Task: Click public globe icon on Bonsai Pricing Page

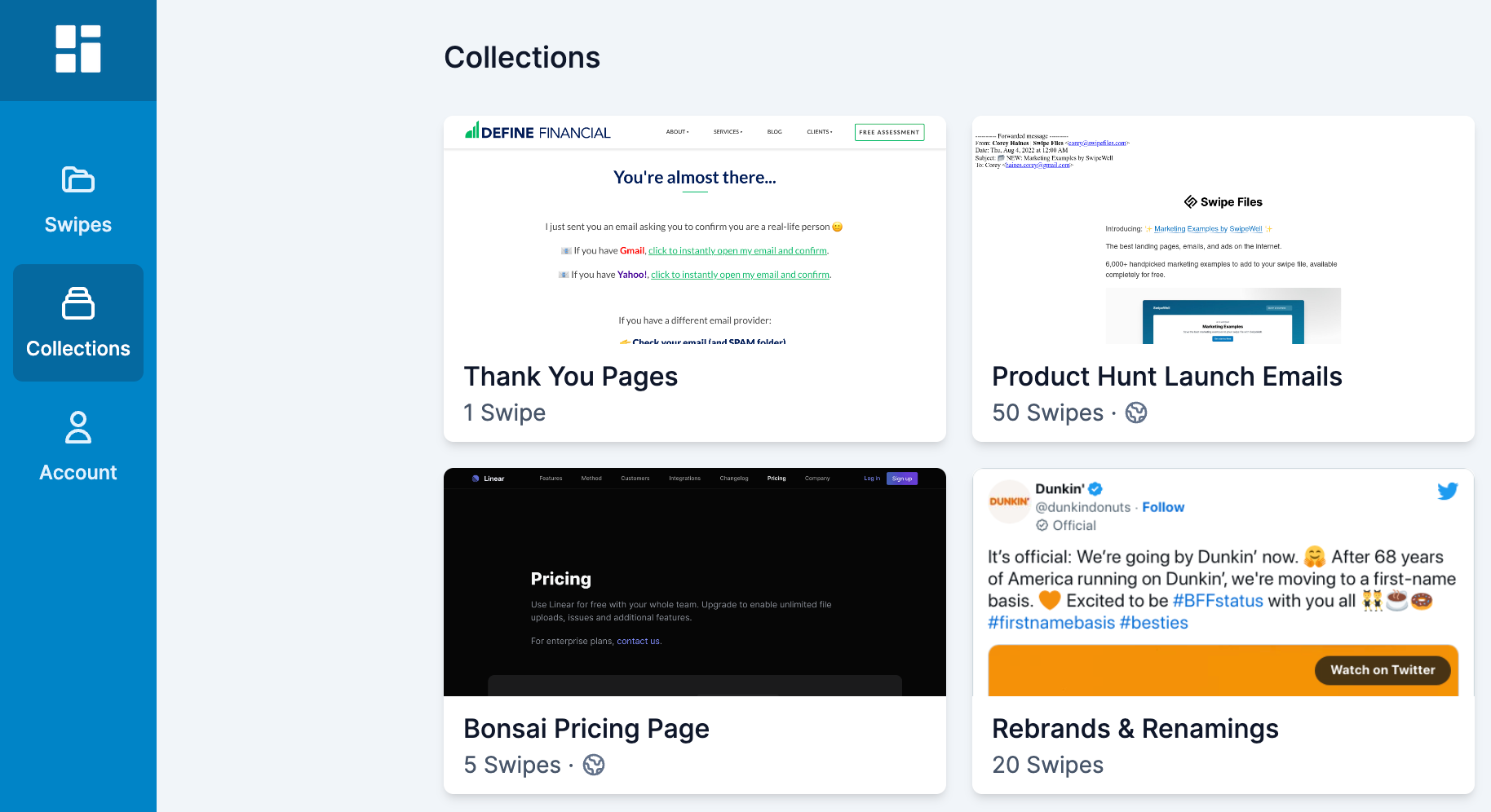Action: [x=594, y=765]
